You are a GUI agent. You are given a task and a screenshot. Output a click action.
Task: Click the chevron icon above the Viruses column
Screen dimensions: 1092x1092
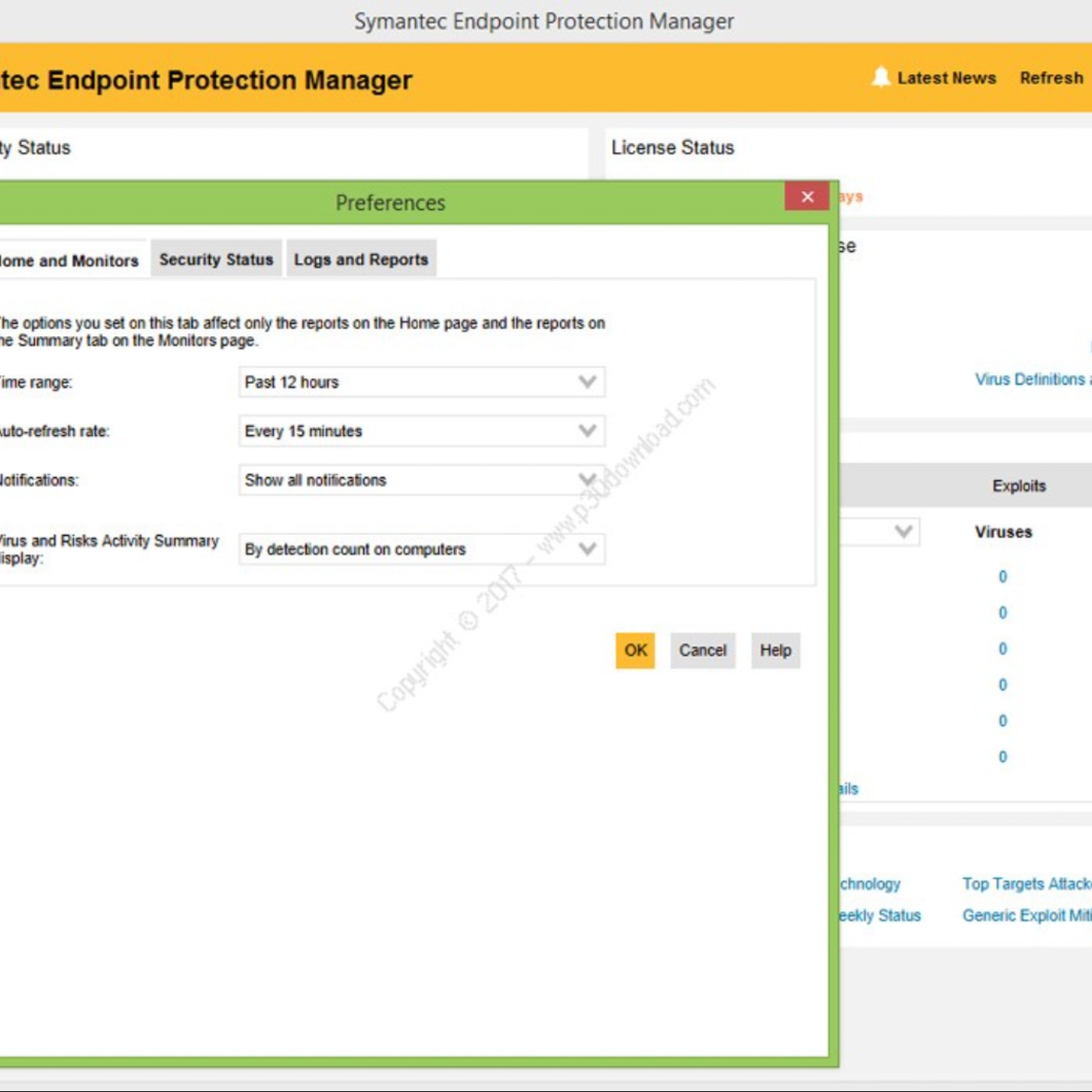point(902,532)
